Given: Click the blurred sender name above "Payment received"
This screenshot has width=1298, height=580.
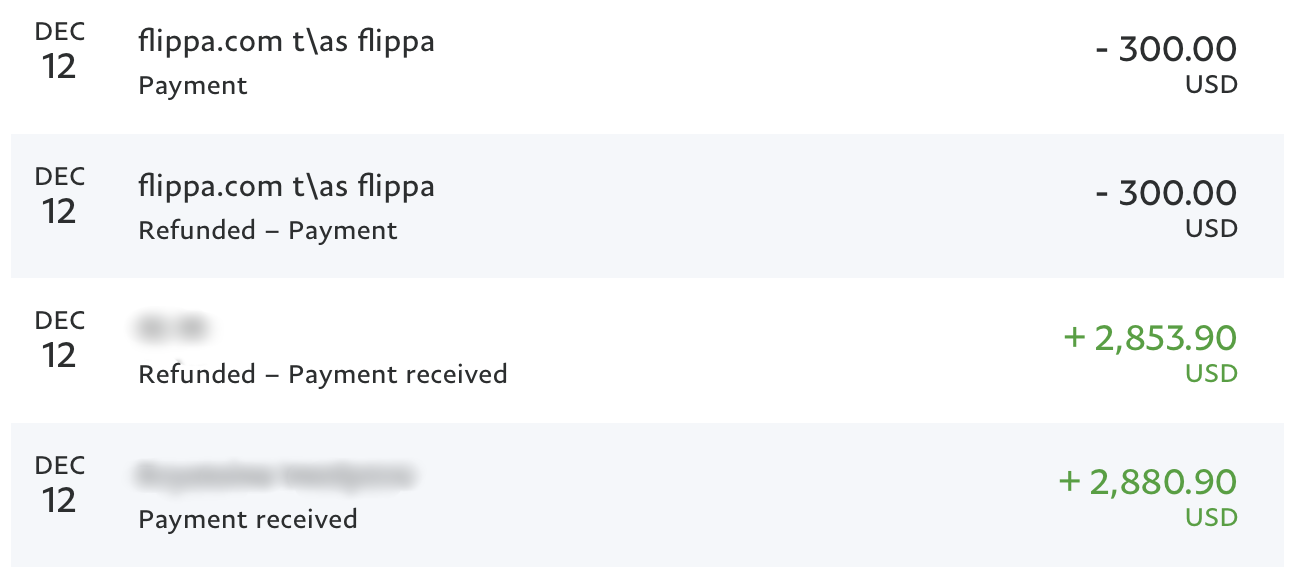Looking at the screenshot, I should (x=275, y=474).
